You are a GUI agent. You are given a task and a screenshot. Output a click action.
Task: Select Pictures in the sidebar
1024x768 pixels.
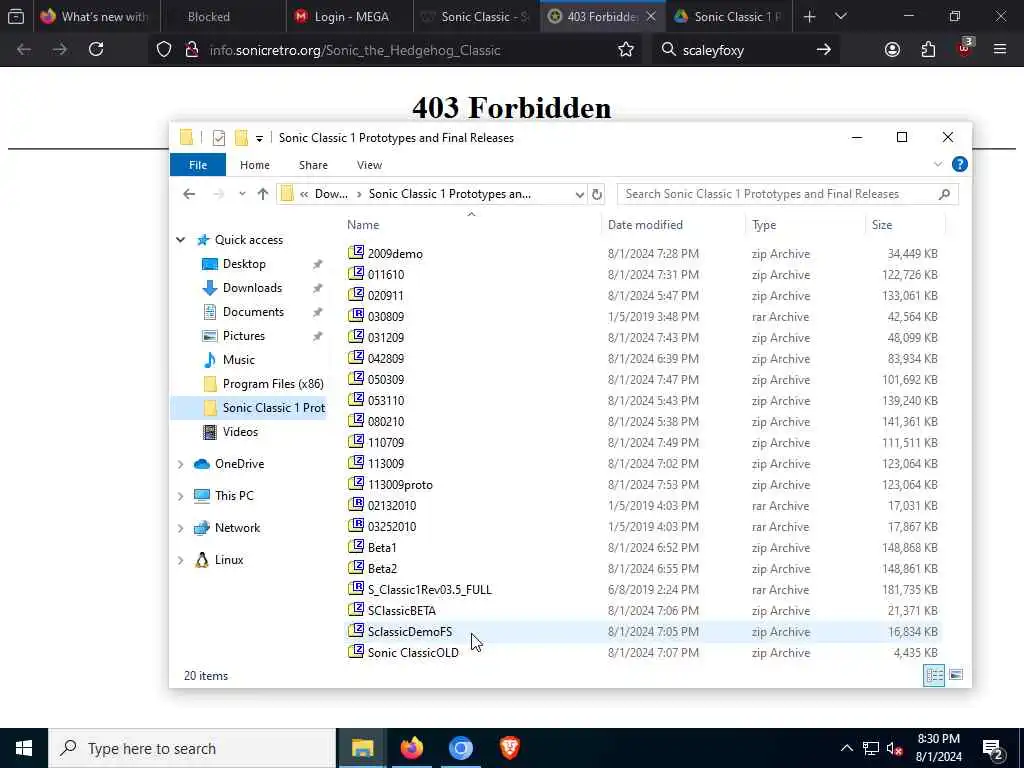click(243, 336)
